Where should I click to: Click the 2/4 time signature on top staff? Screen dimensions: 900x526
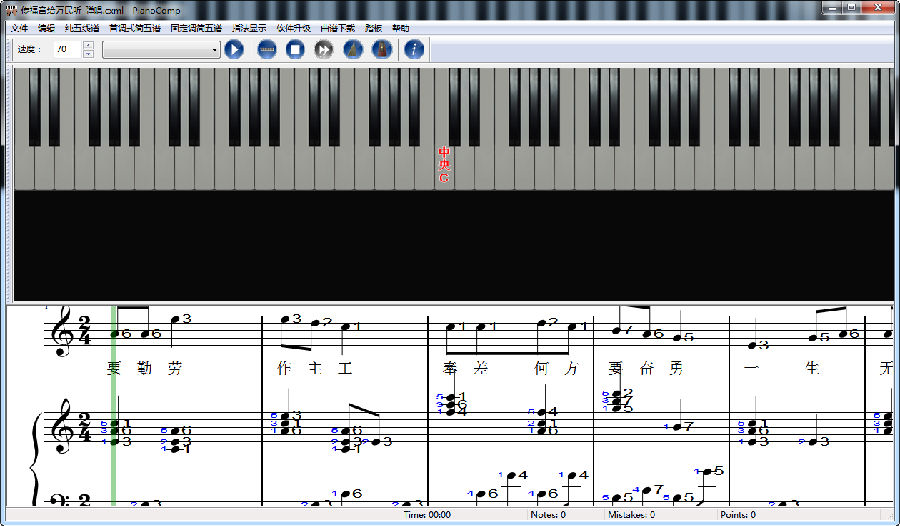[x=84, y=331]
